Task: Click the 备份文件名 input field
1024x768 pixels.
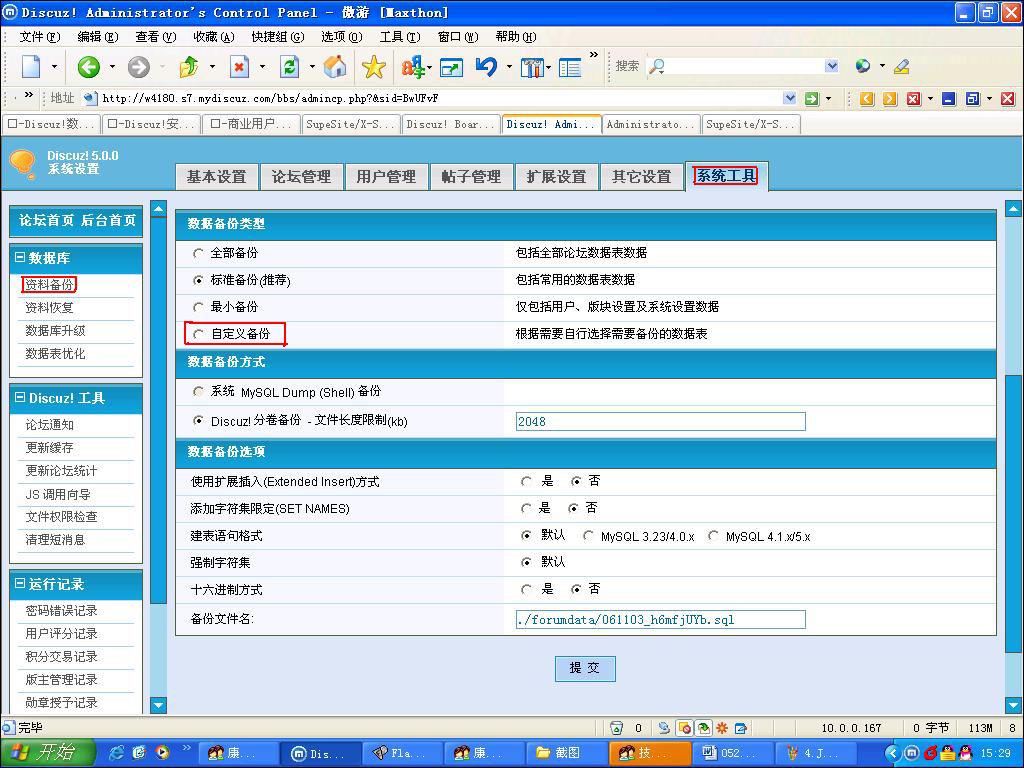Action: point(660,619)
